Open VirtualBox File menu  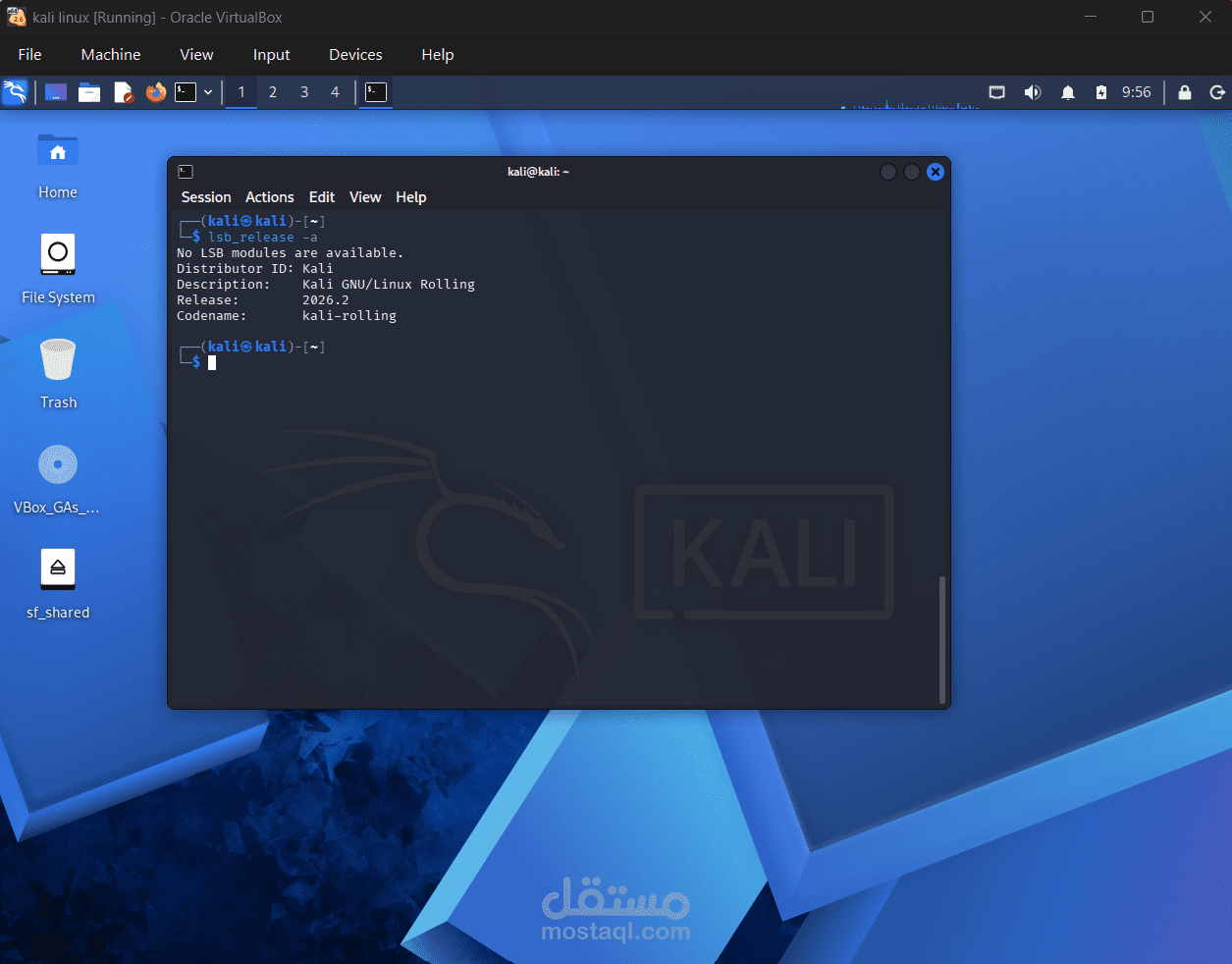tap(30, 55)
